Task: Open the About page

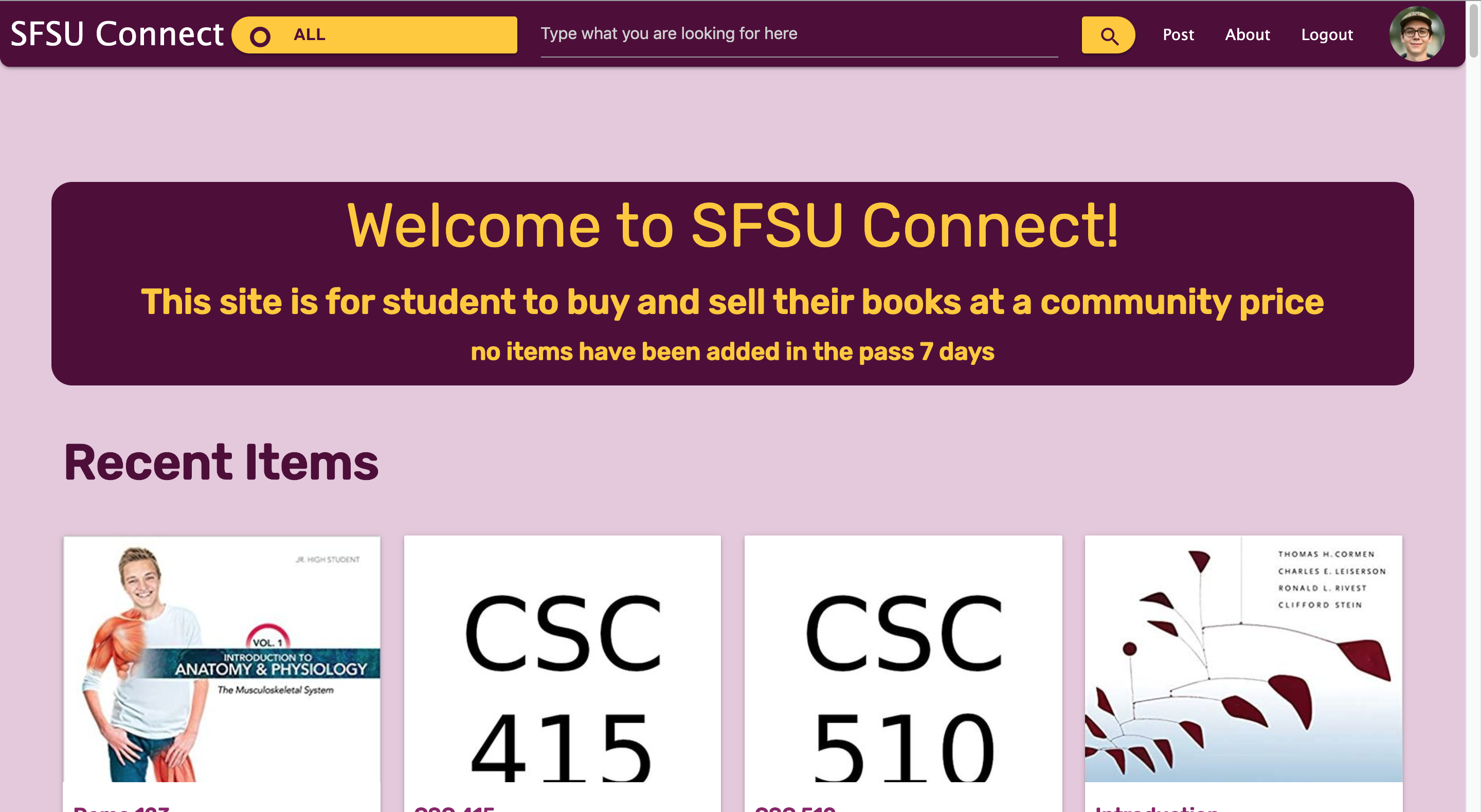Action: pos(1247,35)
